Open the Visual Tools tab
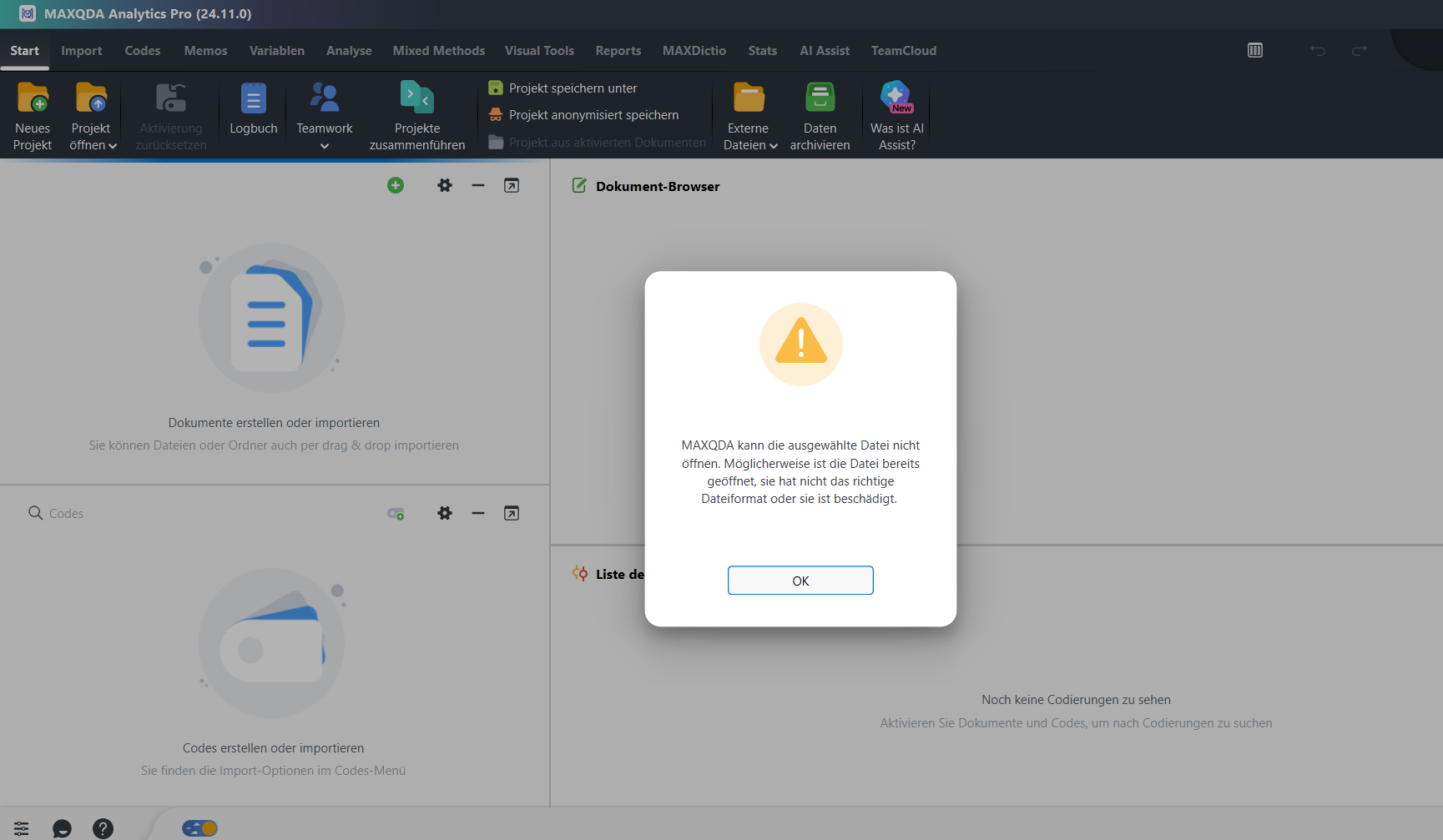The height and width of the screenshot is (840, 1443). pos(540,51)
